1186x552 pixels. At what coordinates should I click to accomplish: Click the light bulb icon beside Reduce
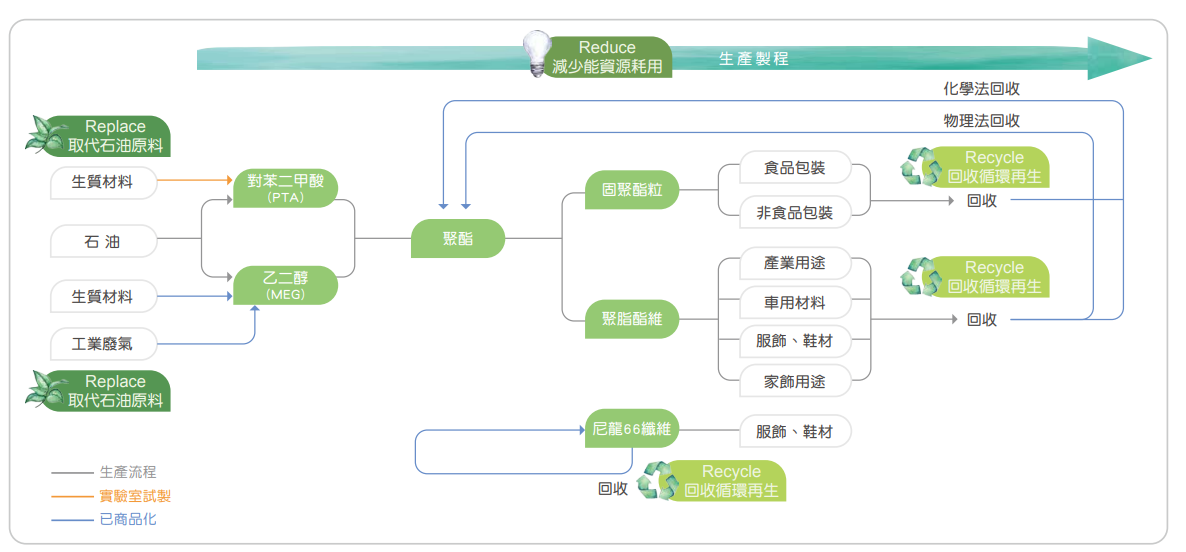click(x=539, y=52)
